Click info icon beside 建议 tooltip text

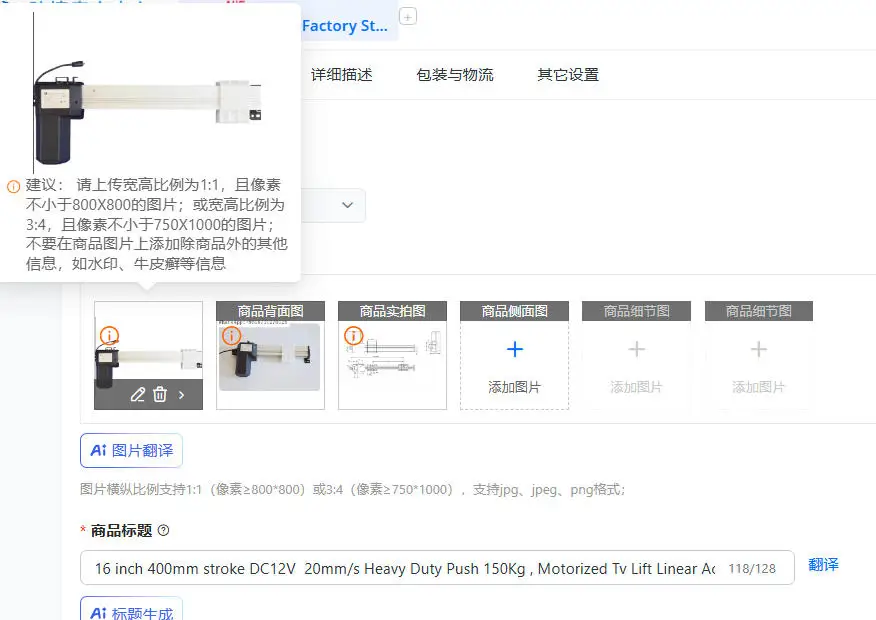tap(13, 187)
